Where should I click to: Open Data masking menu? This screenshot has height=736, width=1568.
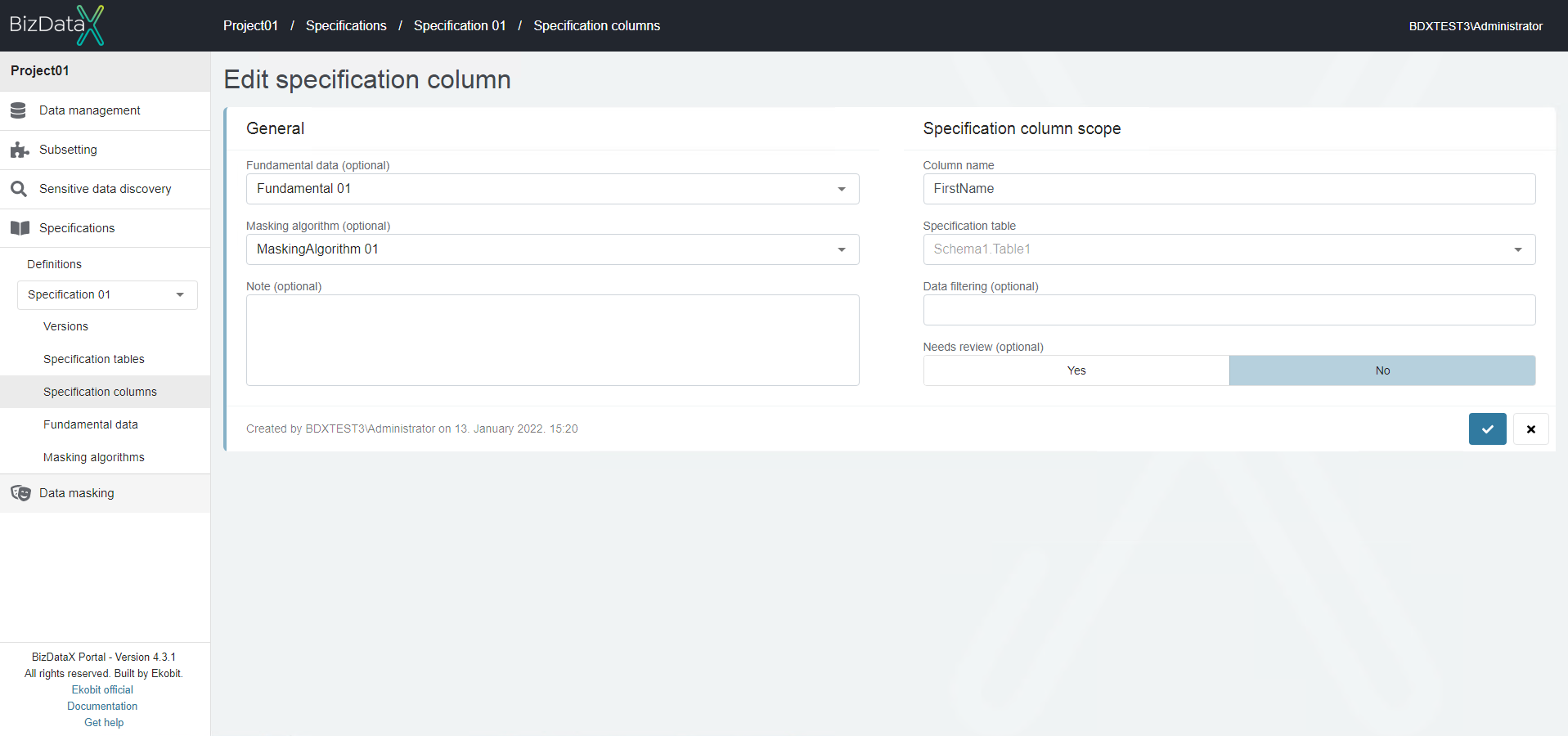105,493
